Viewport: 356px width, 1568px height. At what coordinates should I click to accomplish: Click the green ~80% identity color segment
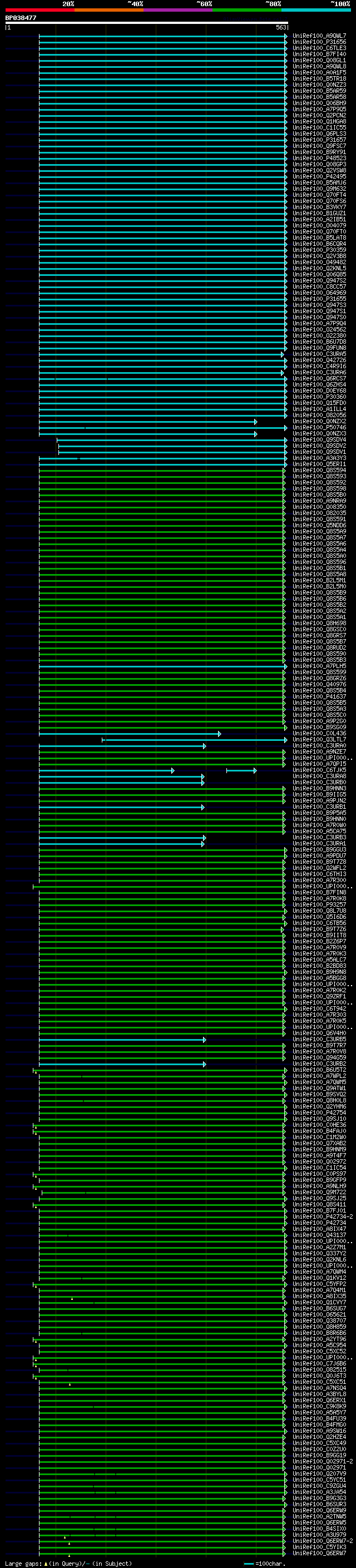tap(247, 10)
